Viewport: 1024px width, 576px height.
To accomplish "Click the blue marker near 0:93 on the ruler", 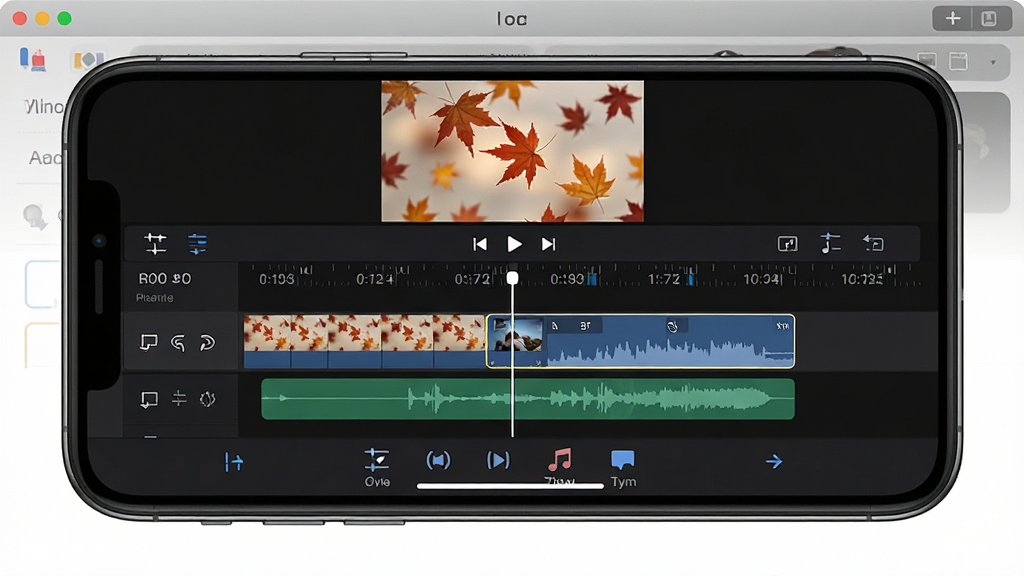I will (x=592, y=280).
